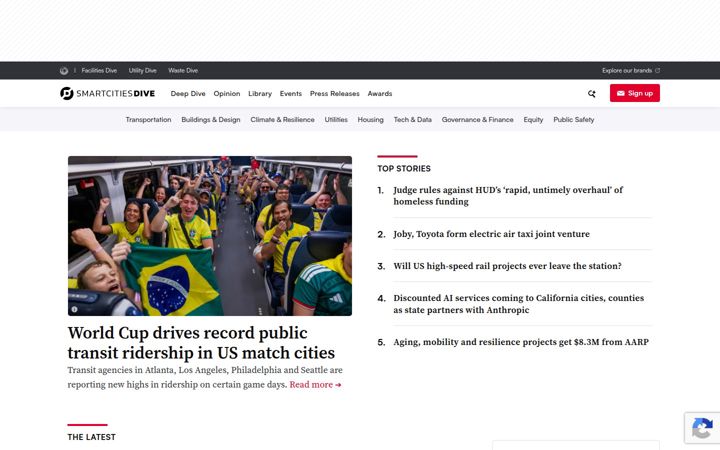Show the photo credit info icon
This screenshot has height=450, width=720.
[x=74, y=309]
